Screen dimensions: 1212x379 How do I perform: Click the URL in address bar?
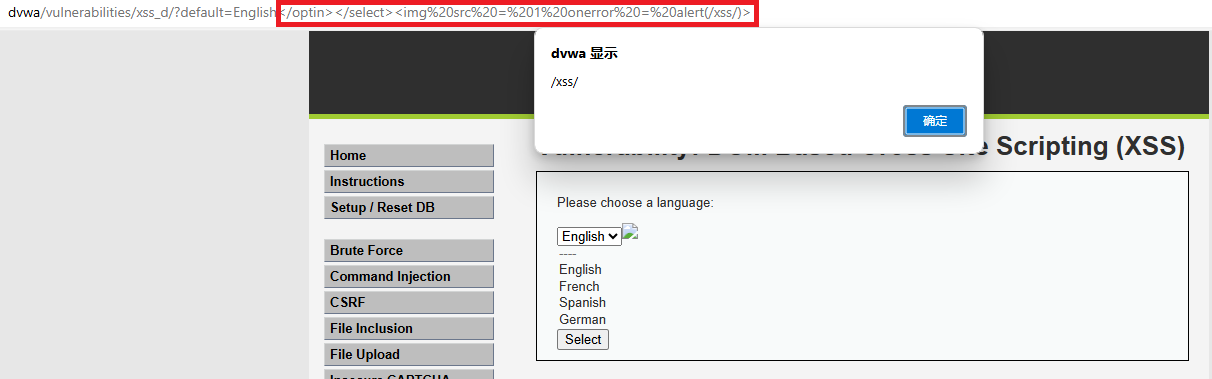(x=380, y=13)
